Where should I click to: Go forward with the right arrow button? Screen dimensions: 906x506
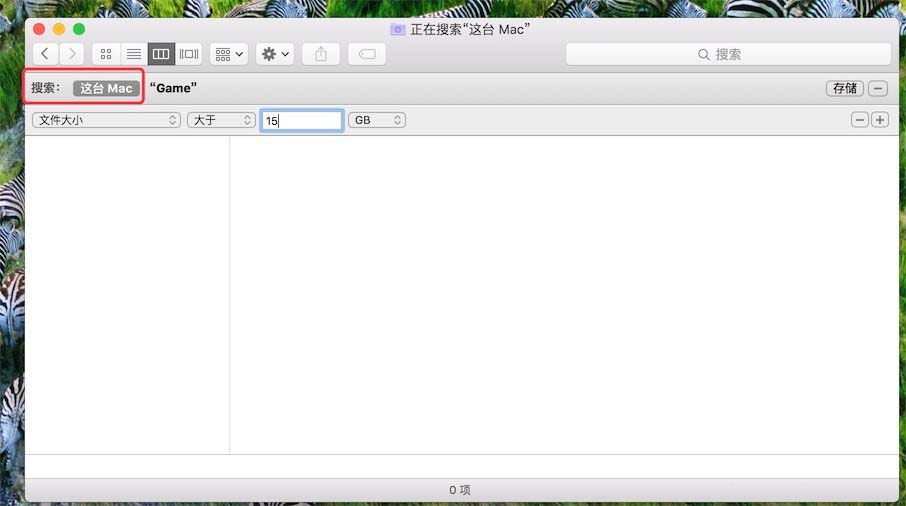click(x=72, y=54)
